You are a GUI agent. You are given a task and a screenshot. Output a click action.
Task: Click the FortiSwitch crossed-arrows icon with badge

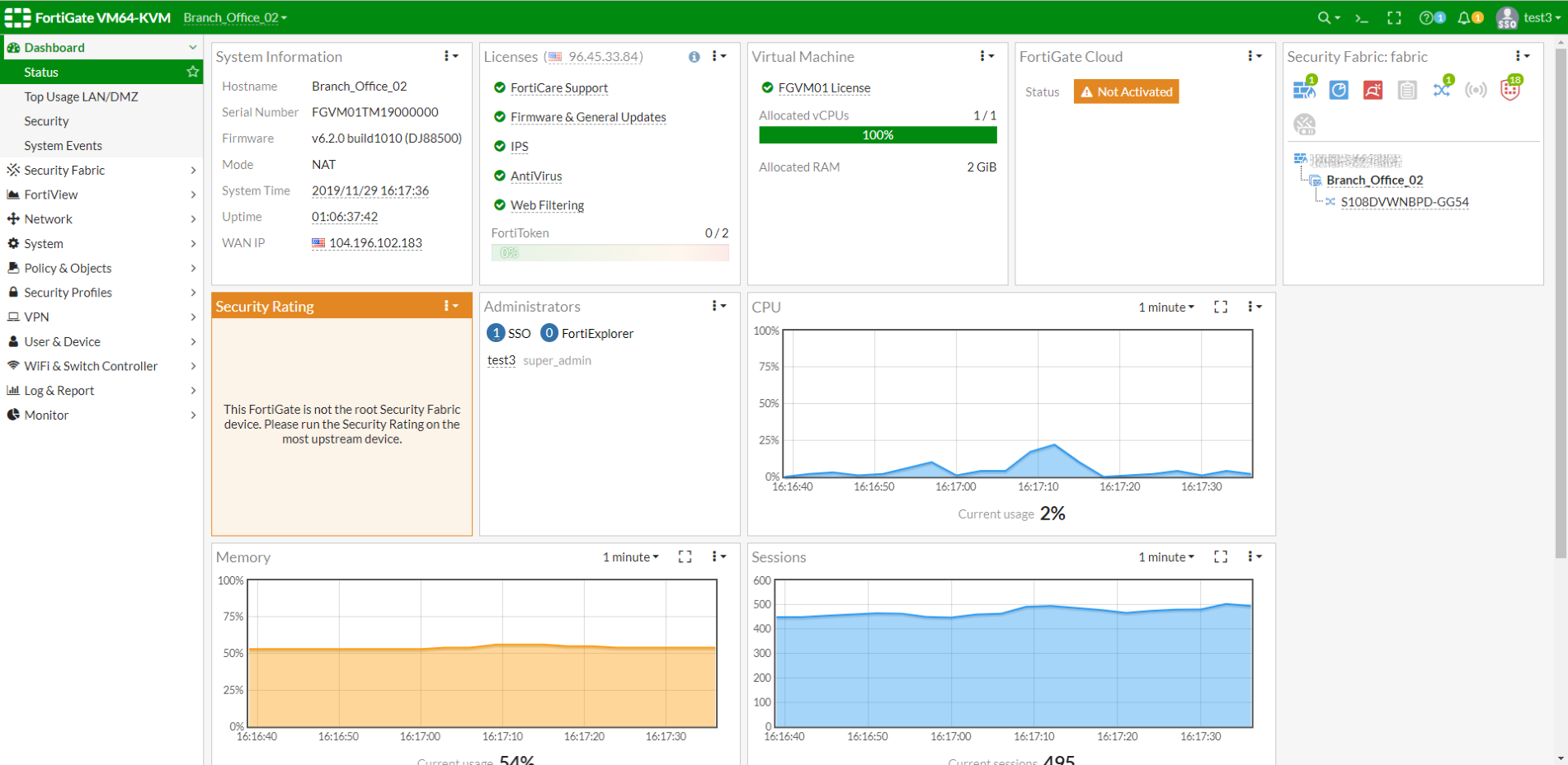pos(1442,90)
